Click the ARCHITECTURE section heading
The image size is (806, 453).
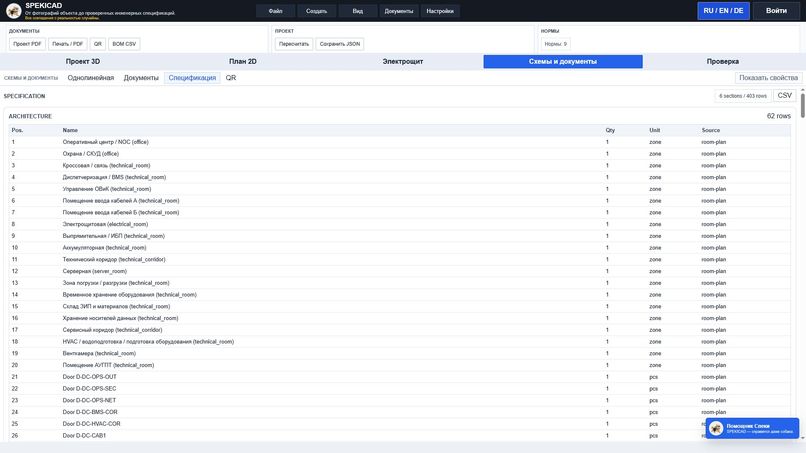point(30,117)
